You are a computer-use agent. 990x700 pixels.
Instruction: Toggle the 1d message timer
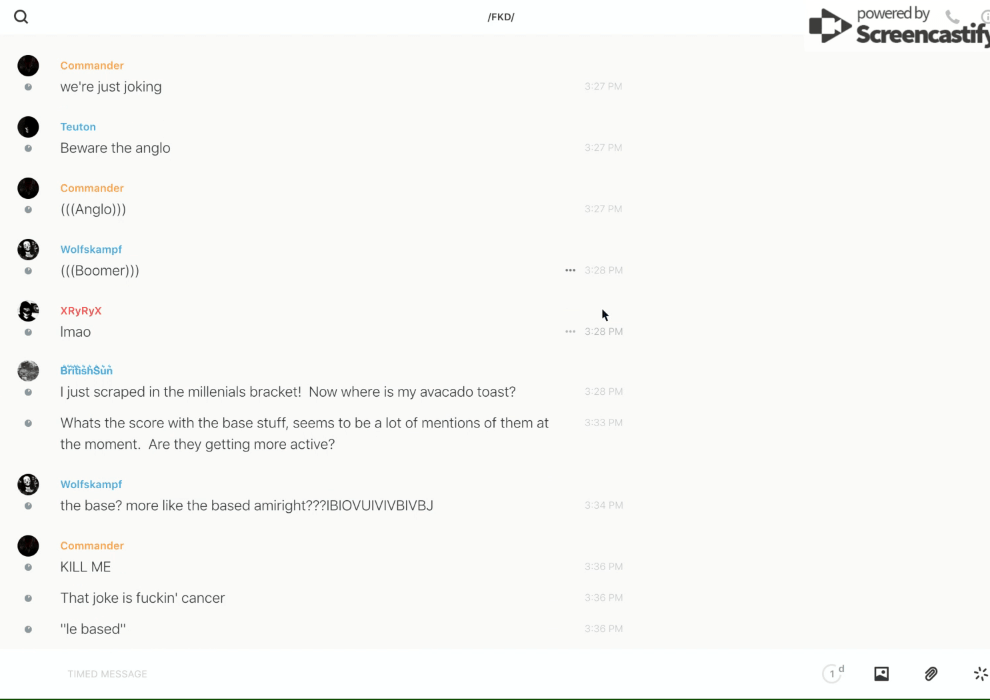coord(833,674)
